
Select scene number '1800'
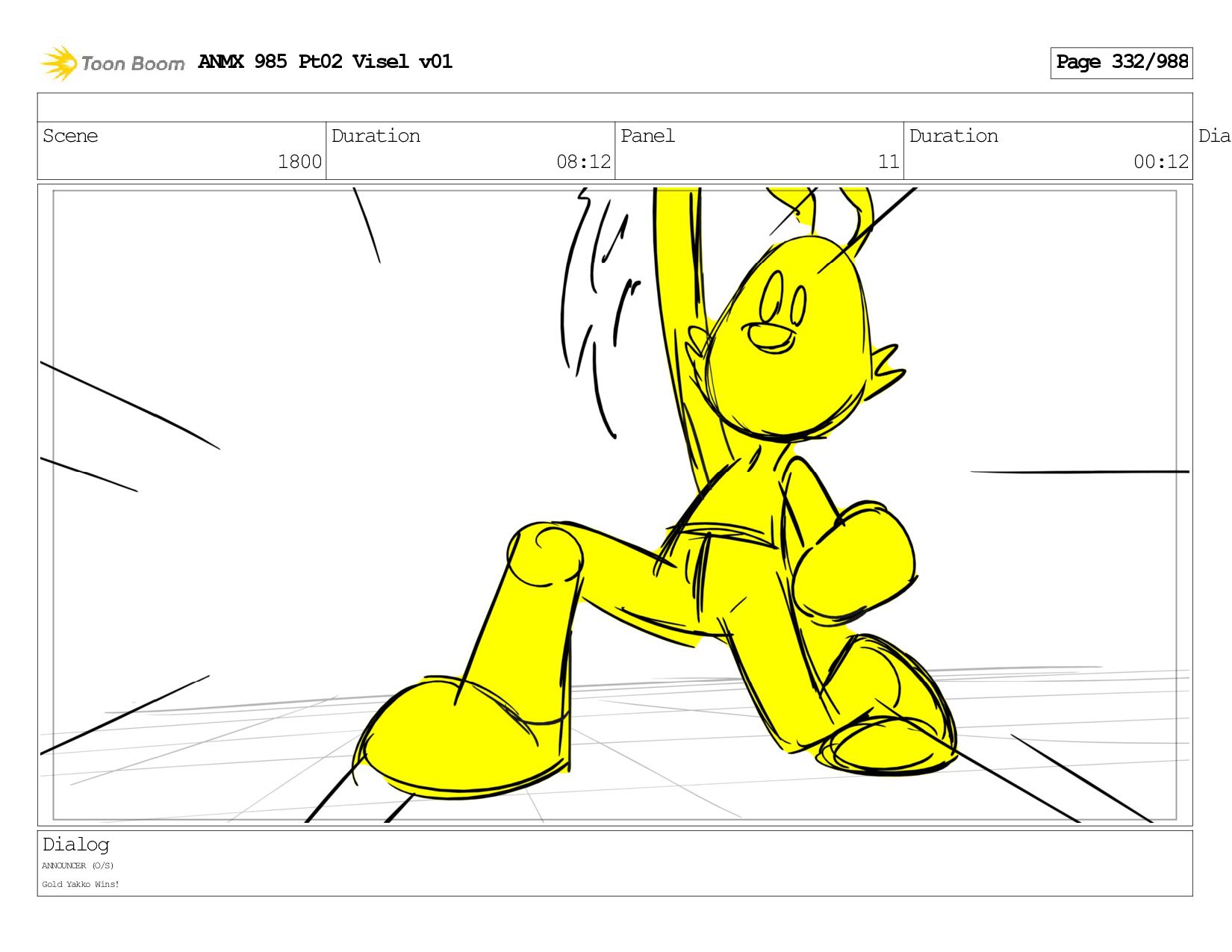(299, 162)
